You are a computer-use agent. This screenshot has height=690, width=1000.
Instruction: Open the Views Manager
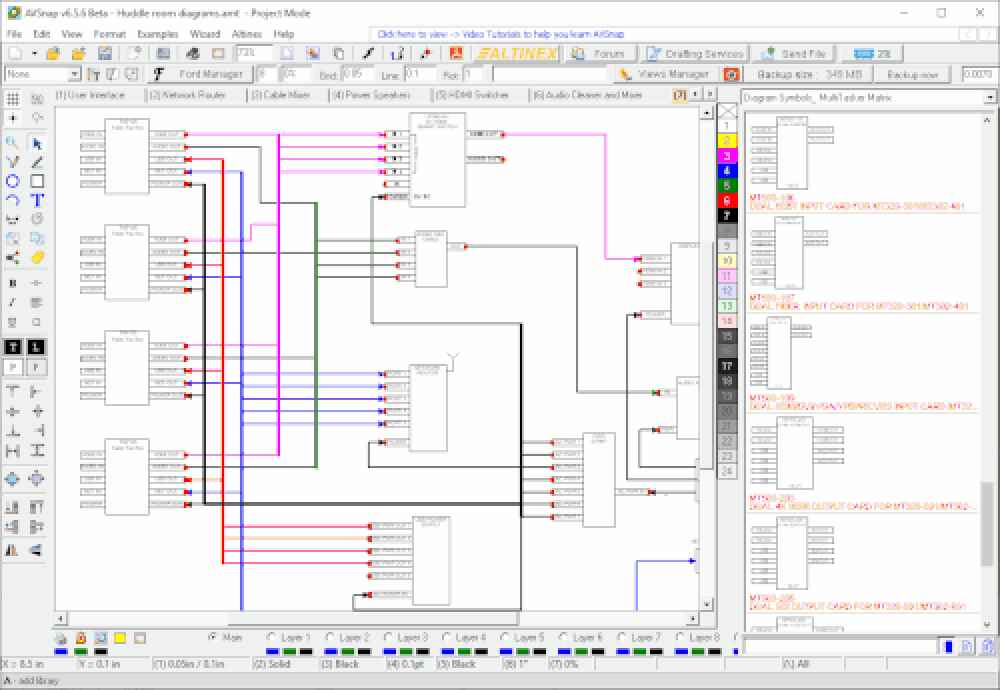667,75
